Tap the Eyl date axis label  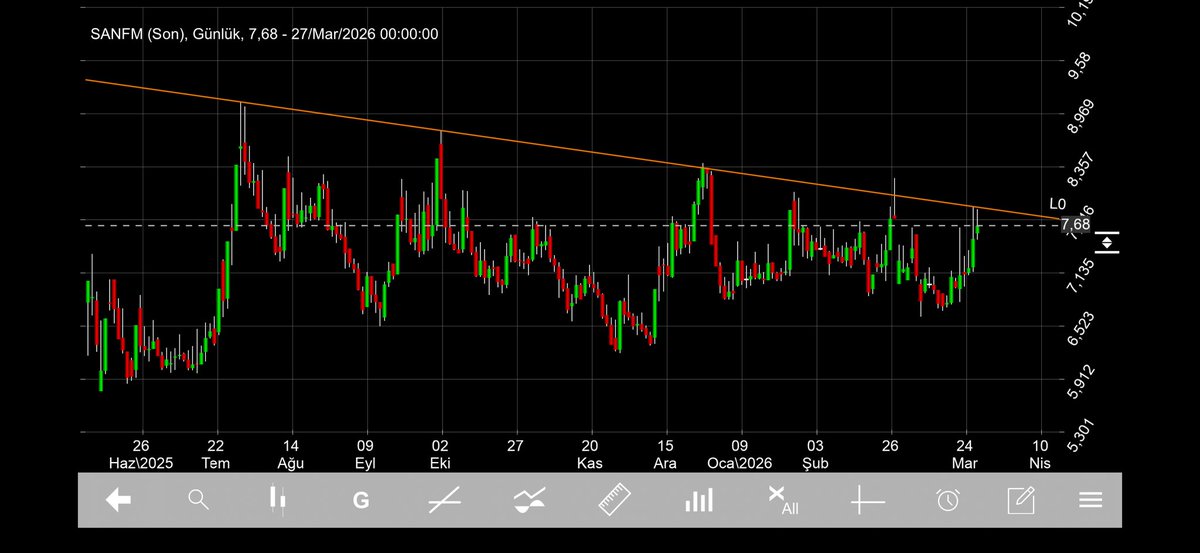(x=365, y=463)
